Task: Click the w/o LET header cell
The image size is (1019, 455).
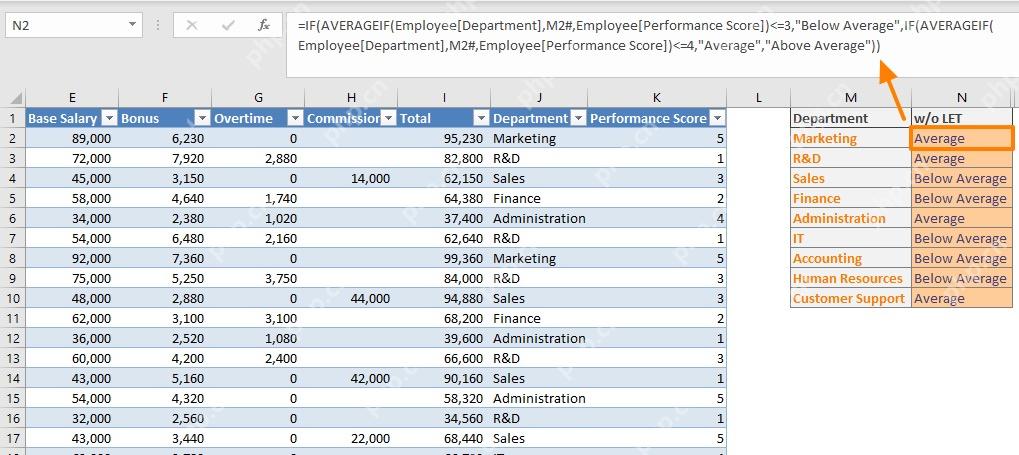Action: click(x=962, y=118)
